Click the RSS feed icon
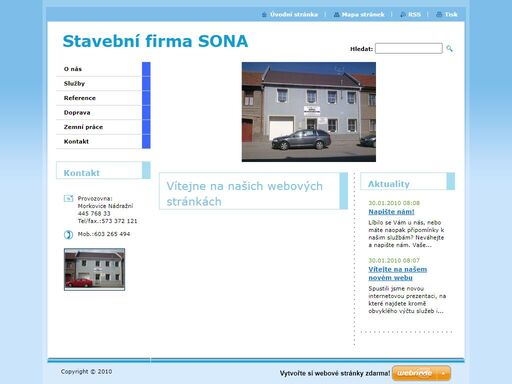Screen dimensions: 512x384 click(x=403, y=15)
